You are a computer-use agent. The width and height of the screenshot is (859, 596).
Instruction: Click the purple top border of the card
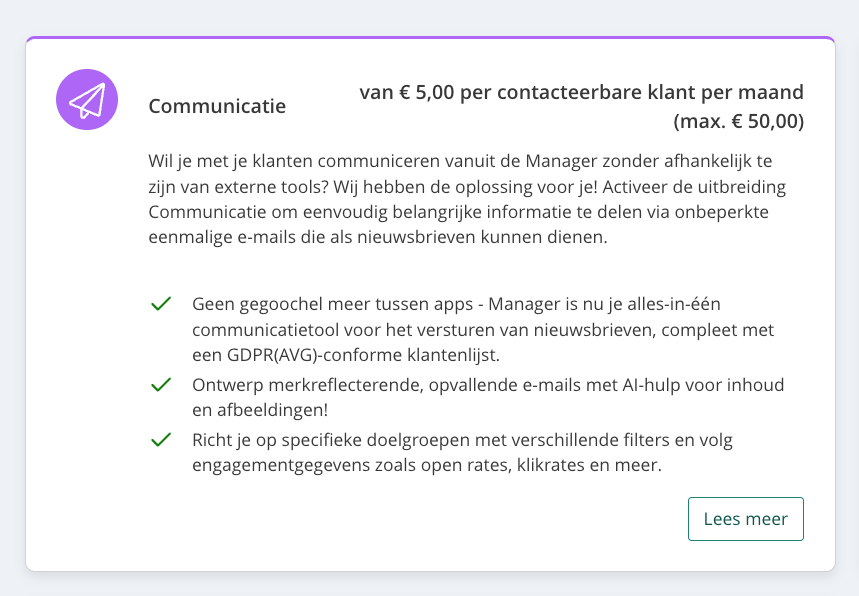point(430,38)
